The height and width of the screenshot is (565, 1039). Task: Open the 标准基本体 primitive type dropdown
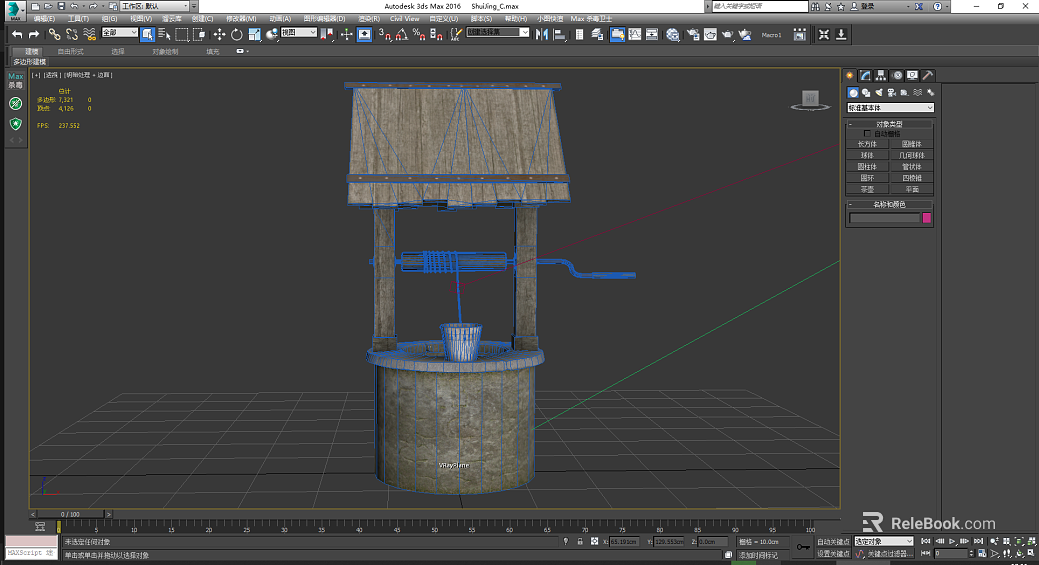[890, 107]
